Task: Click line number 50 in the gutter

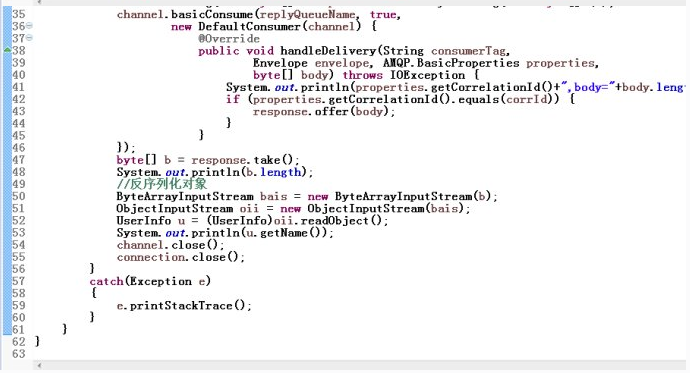Action: click(18, 196)
